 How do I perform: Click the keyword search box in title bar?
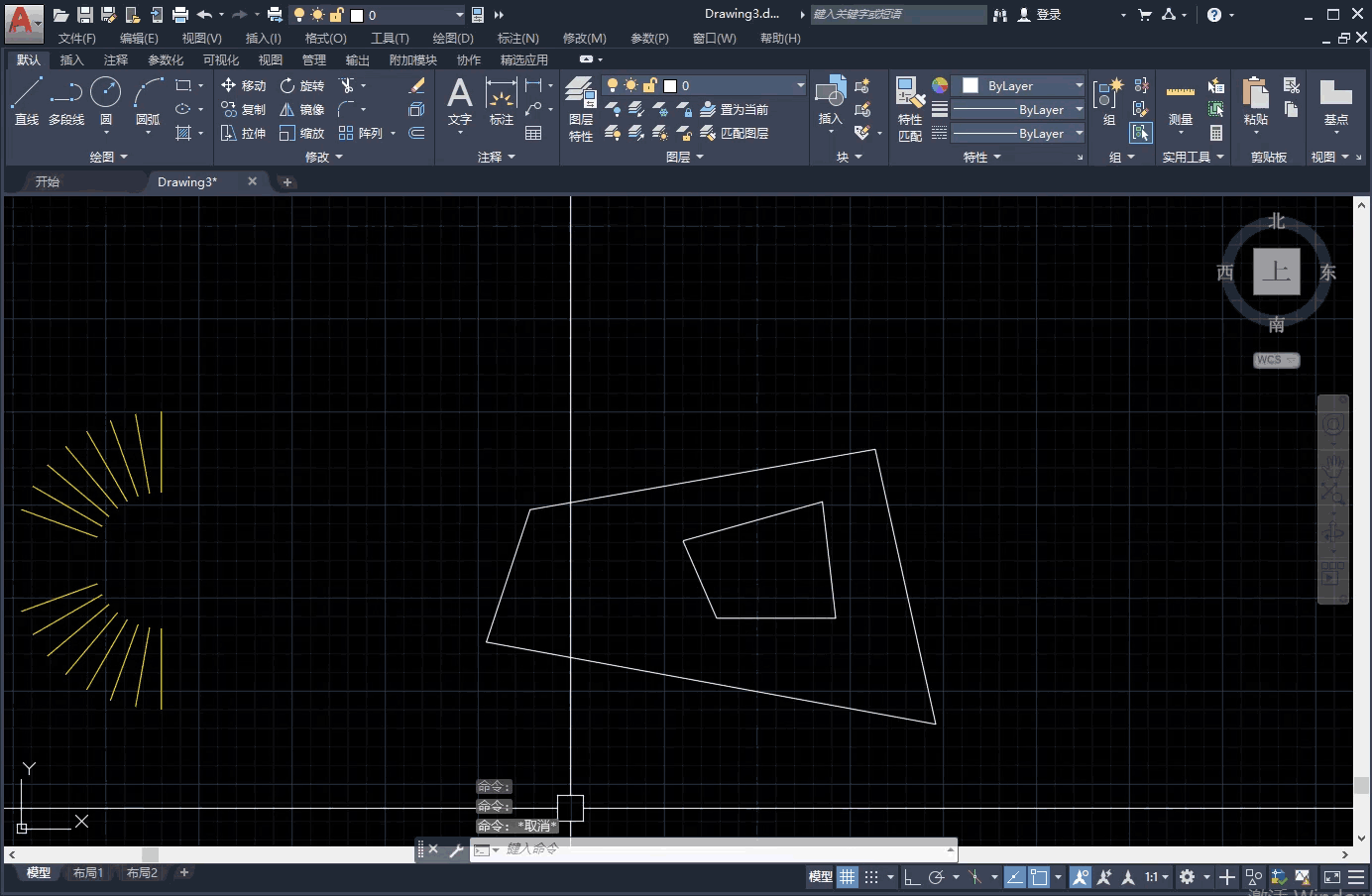click(x=898, y=14)
